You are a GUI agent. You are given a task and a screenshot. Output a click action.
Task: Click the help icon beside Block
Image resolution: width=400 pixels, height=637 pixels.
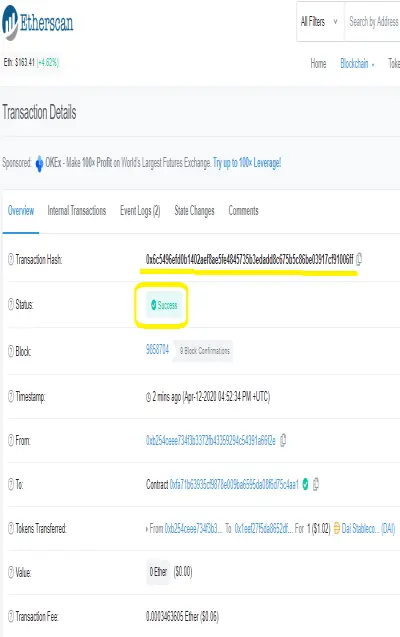tap(11, 351)
